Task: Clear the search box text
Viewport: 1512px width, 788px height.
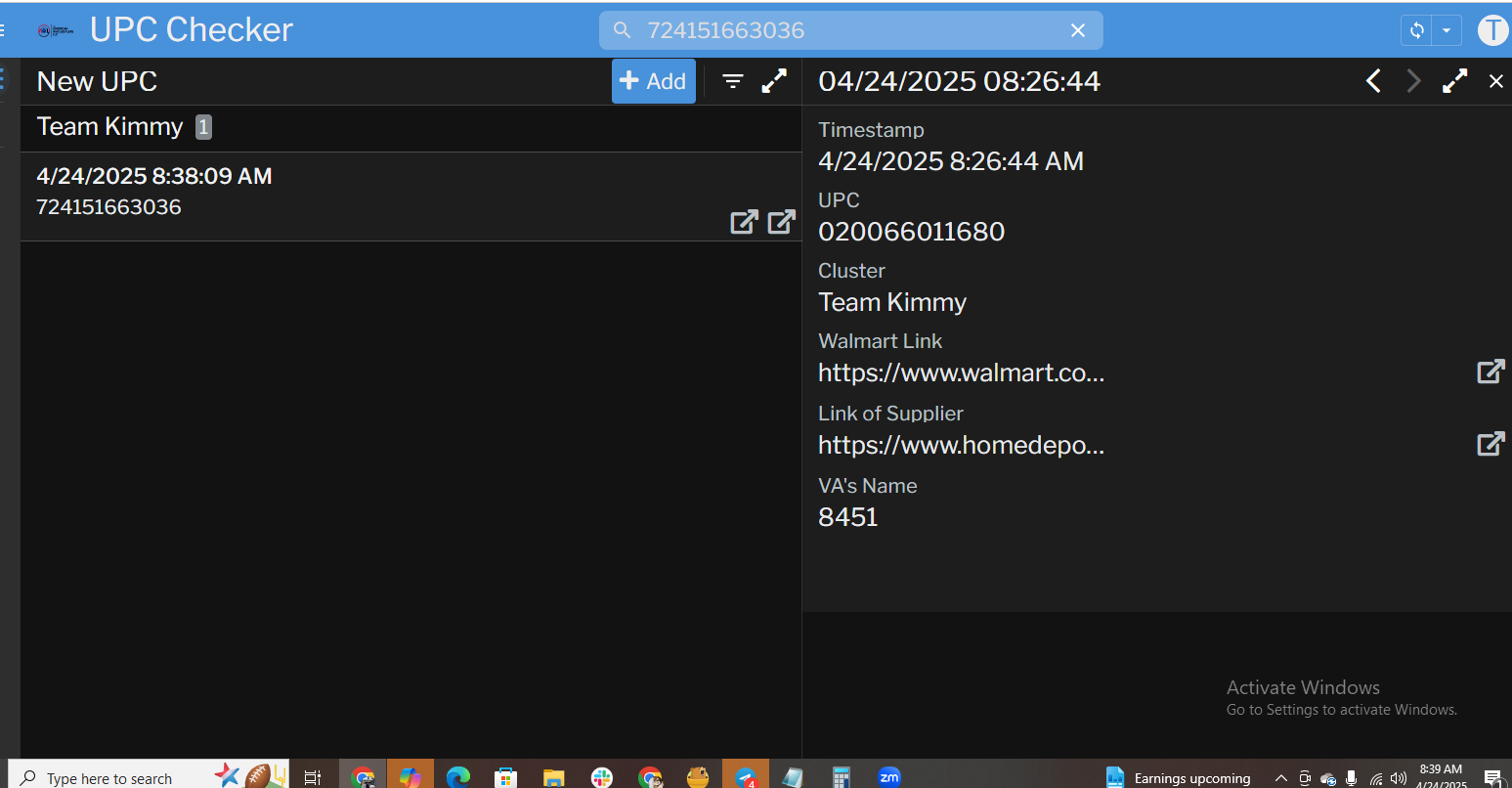Action: pyautogui.click(x=1077, y=30)
